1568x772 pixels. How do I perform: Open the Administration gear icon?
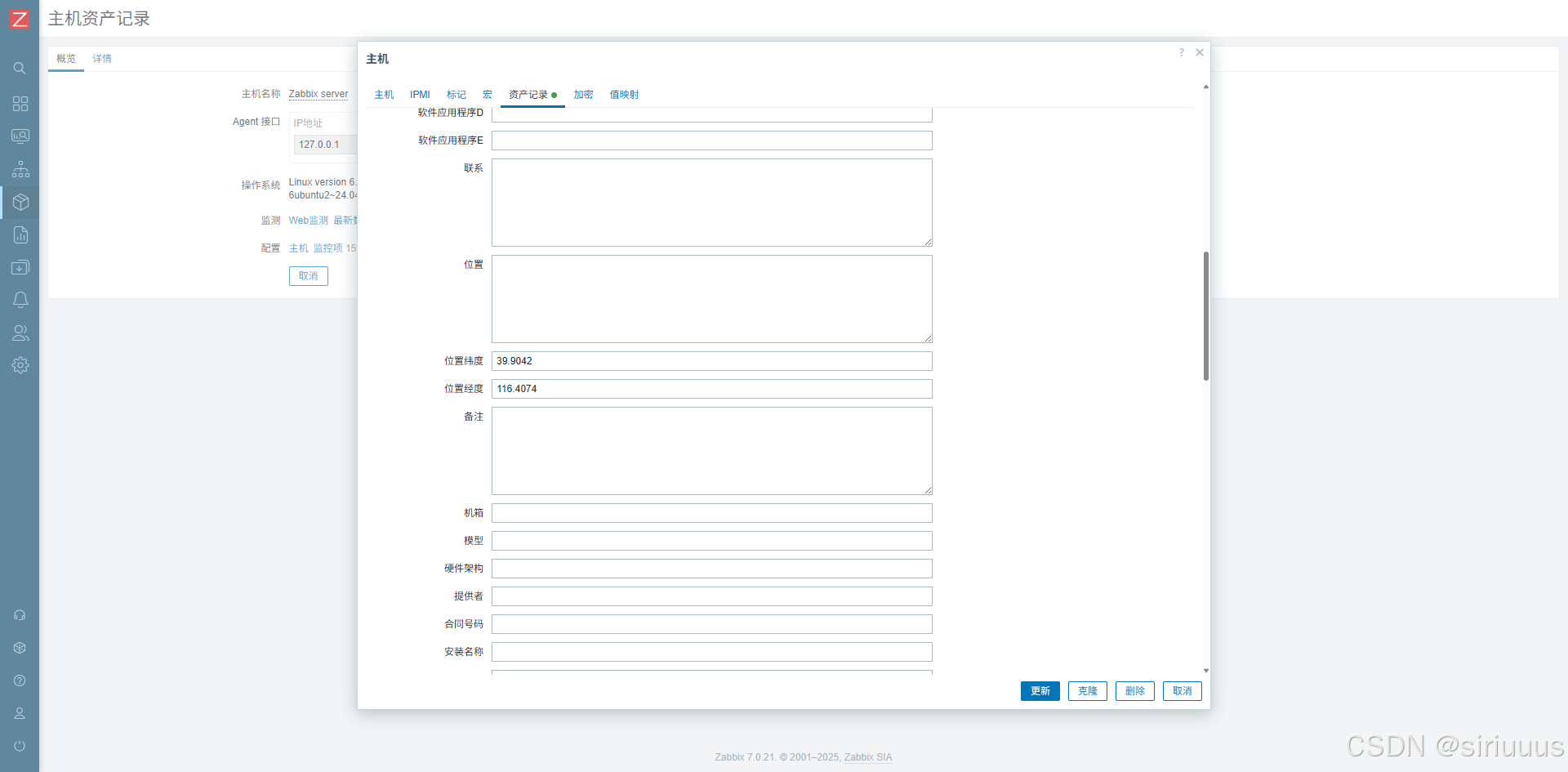(20, 365)
